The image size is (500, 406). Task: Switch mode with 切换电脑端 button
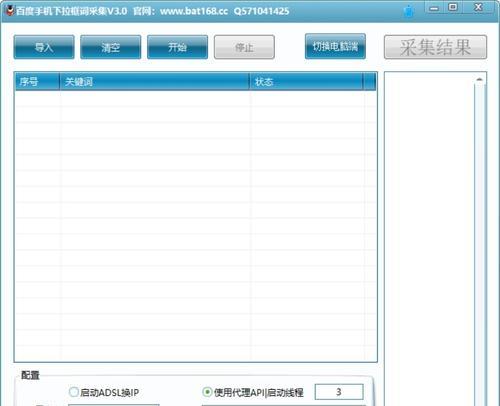tap(335, 46)
